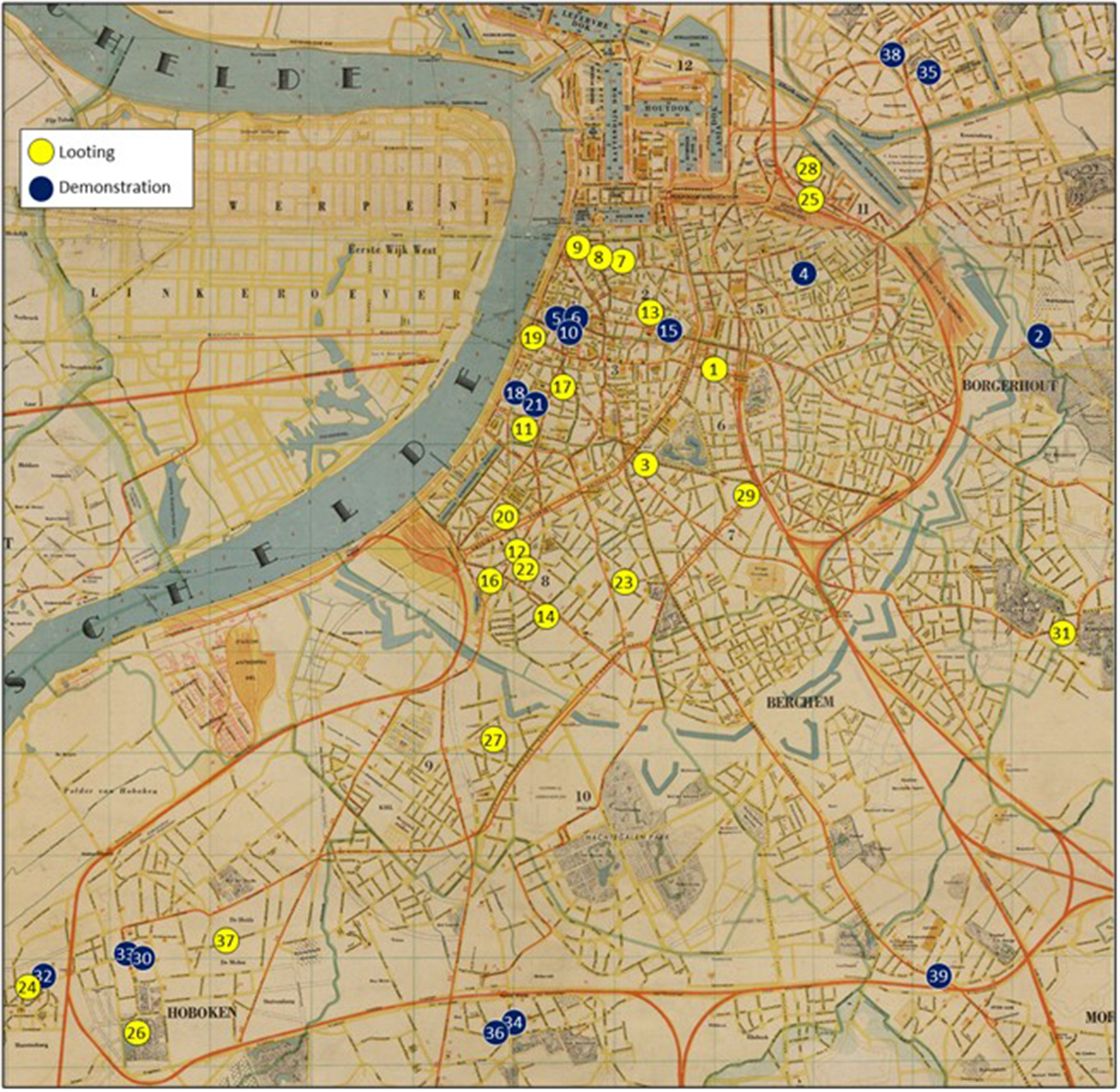Click dark blue Demonstration circle in legend
The image size is (1120, 1092).
click(x=41, y=188)
